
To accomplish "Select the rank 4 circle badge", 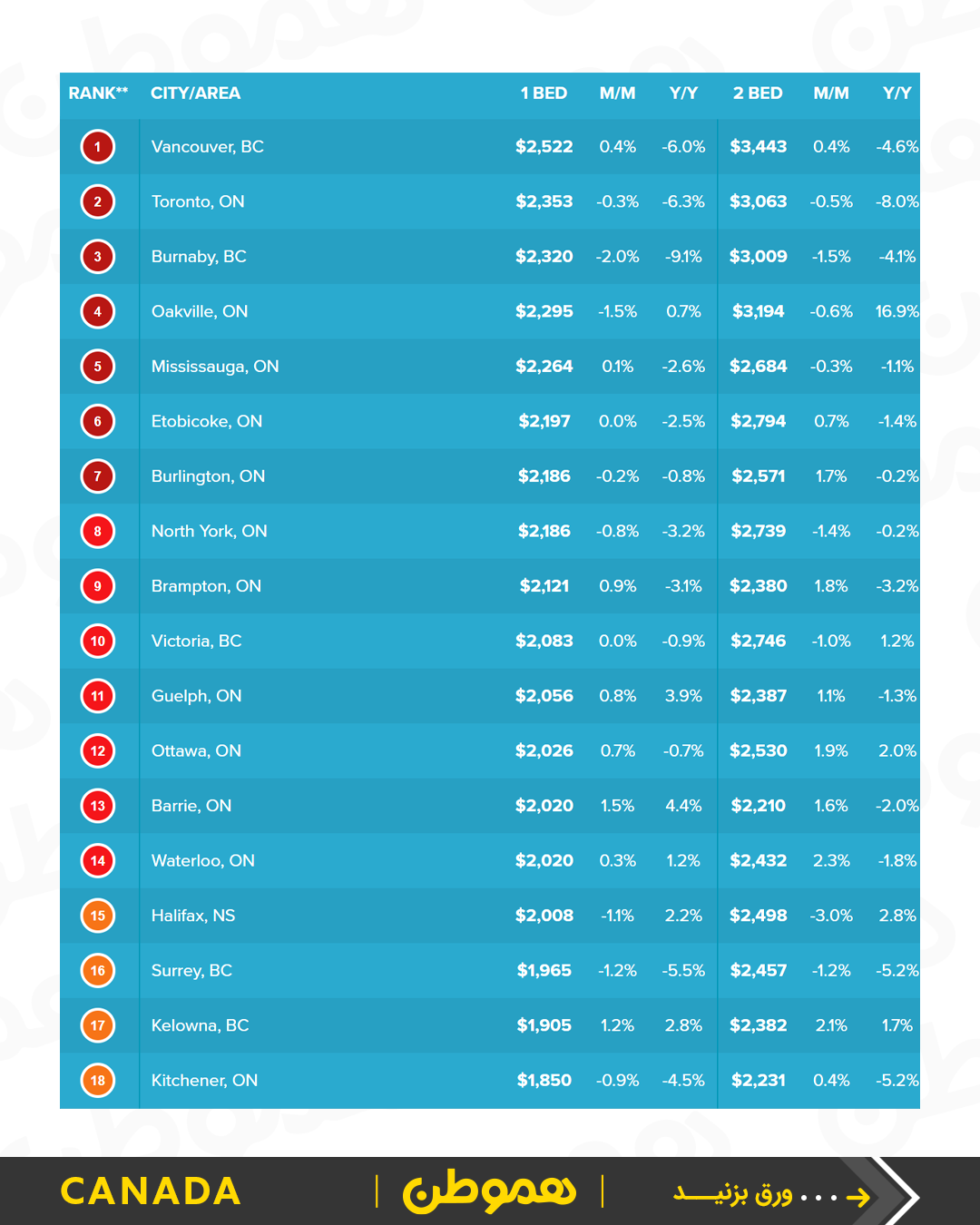I will coord(98,311).
